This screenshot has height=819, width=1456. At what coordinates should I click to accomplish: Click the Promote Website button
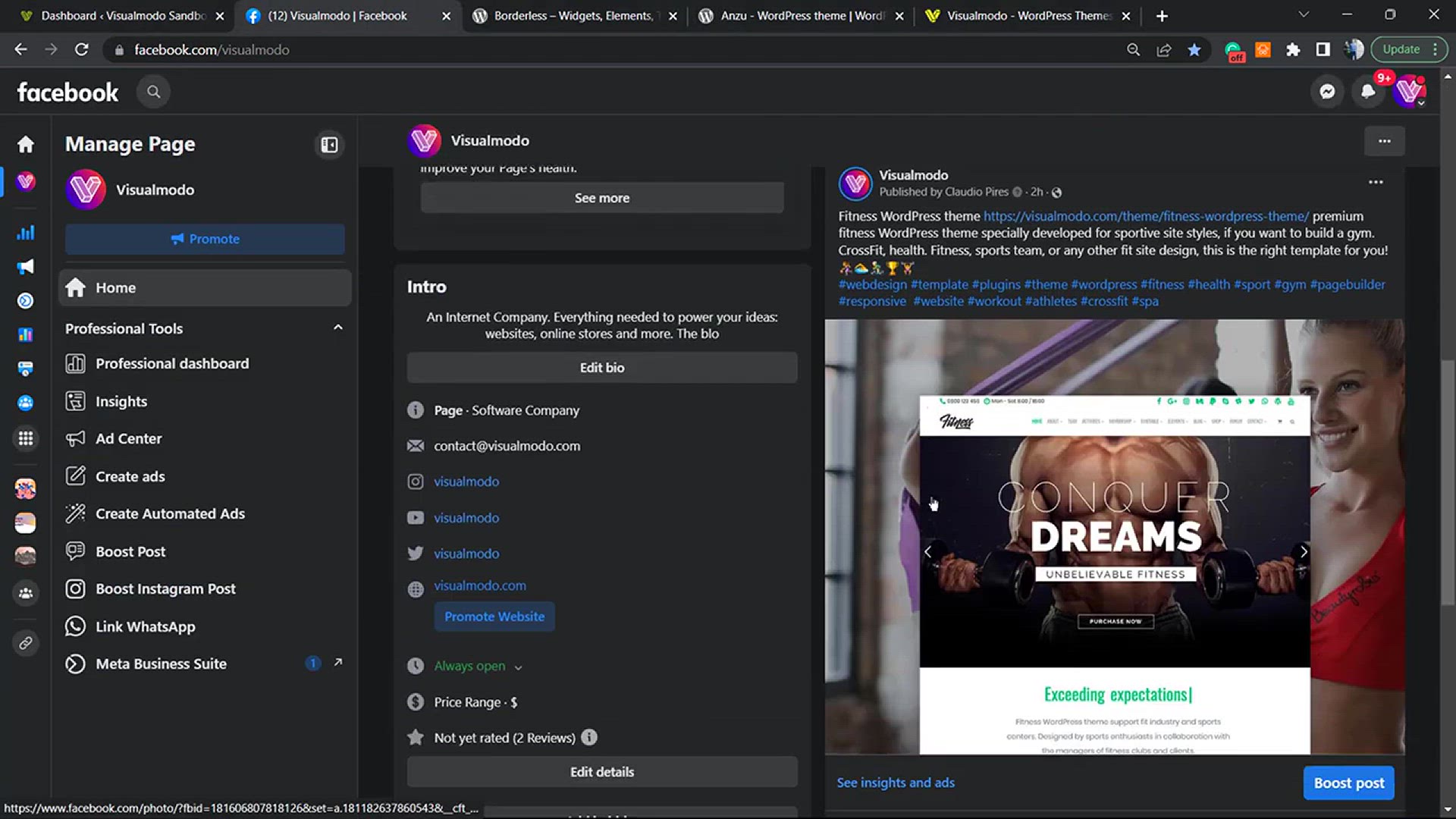(x=494, y=617)
